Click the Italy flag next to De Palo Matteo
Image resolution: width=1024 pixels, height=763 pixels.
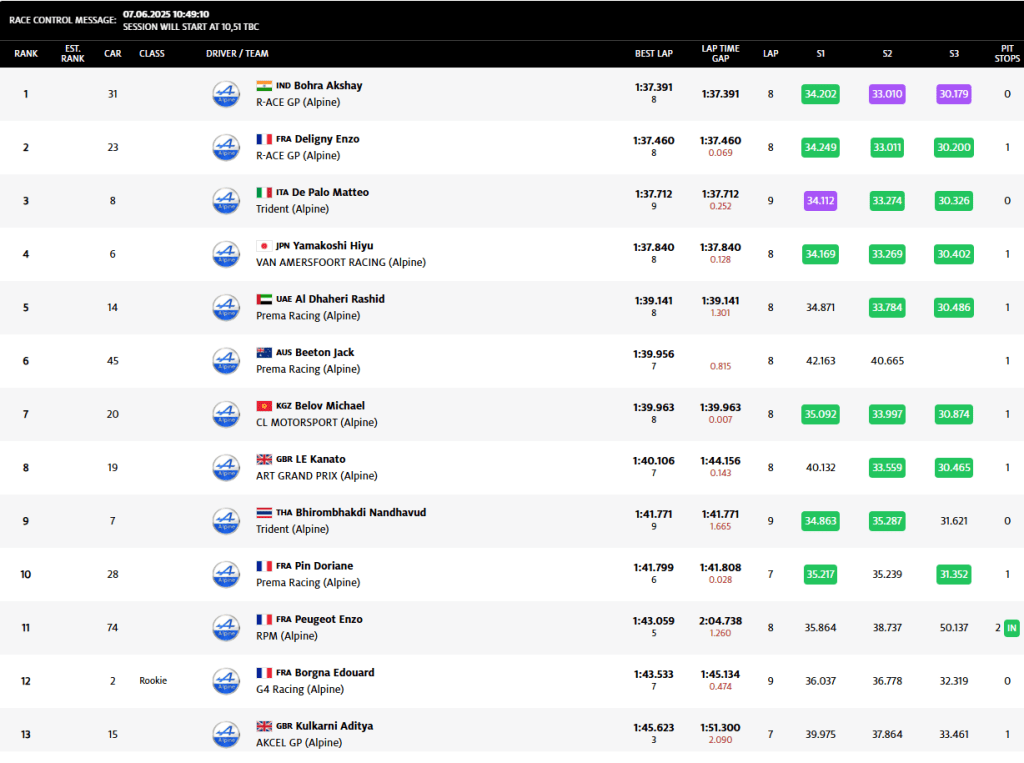pyautogui.click(x=264, y=193)
